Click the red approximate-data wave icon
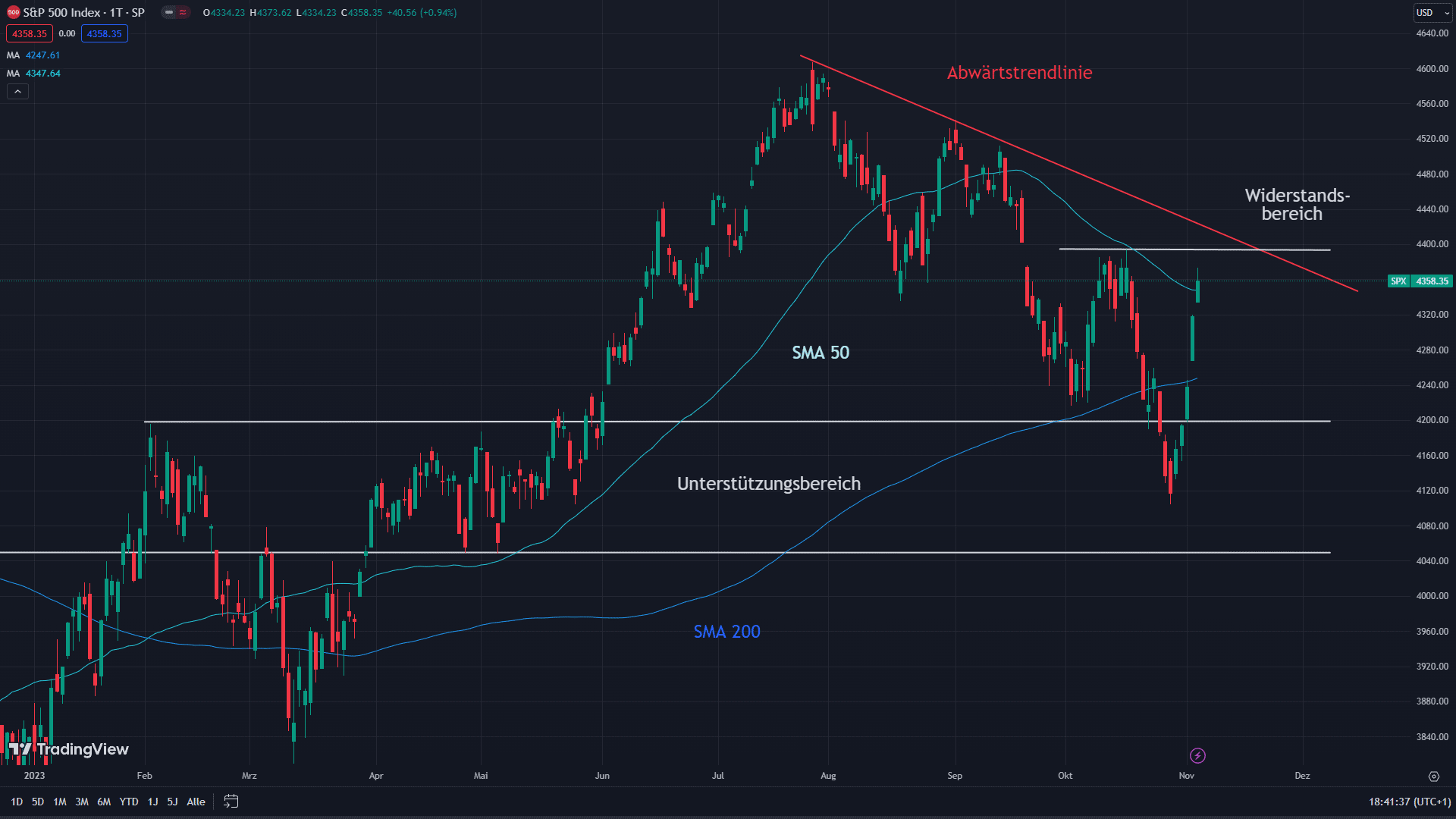This screenshot has width=1456, height=819. point(183,12)
